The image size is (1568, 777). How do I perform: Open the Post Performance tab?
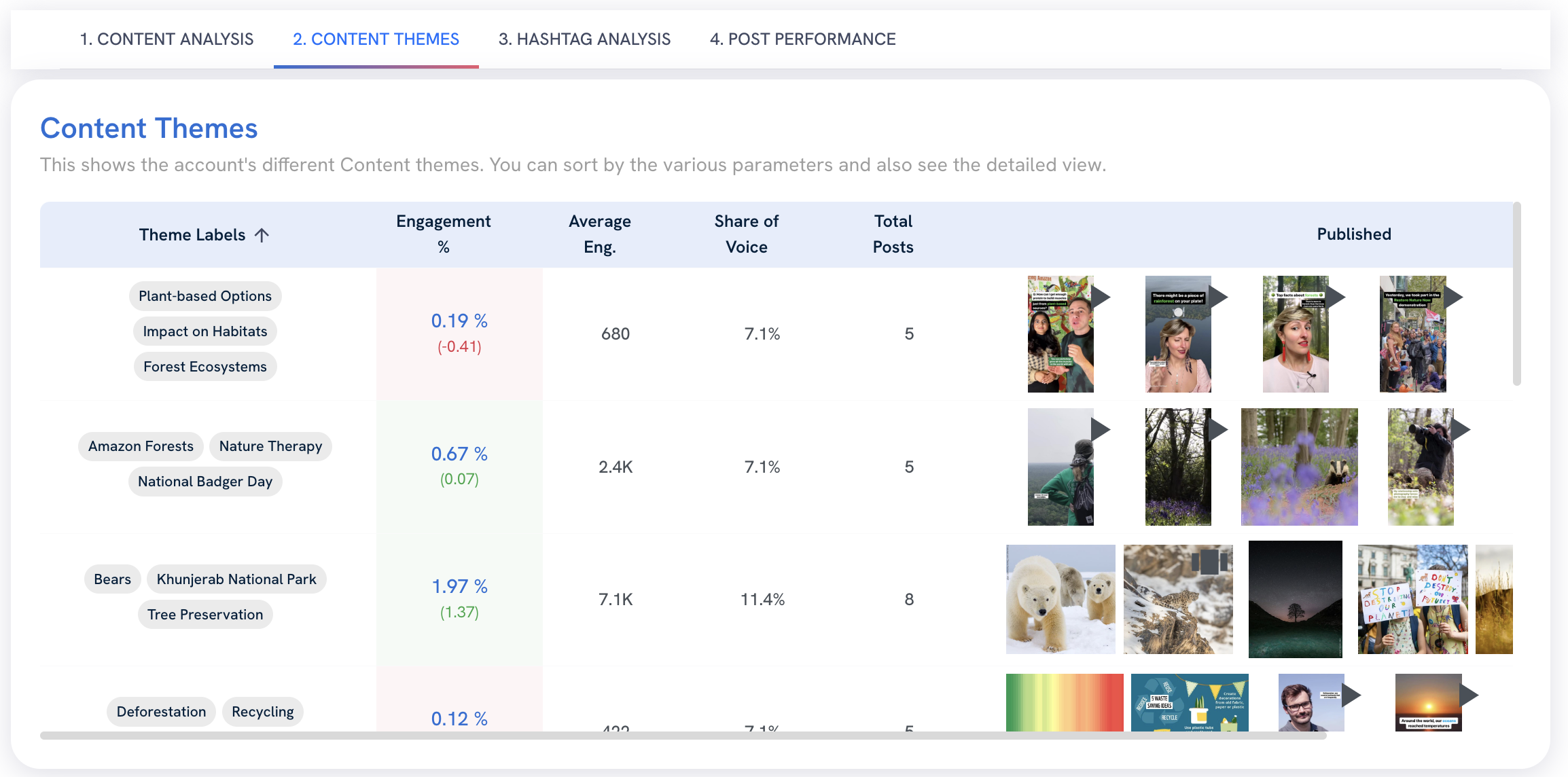[802, 39]
